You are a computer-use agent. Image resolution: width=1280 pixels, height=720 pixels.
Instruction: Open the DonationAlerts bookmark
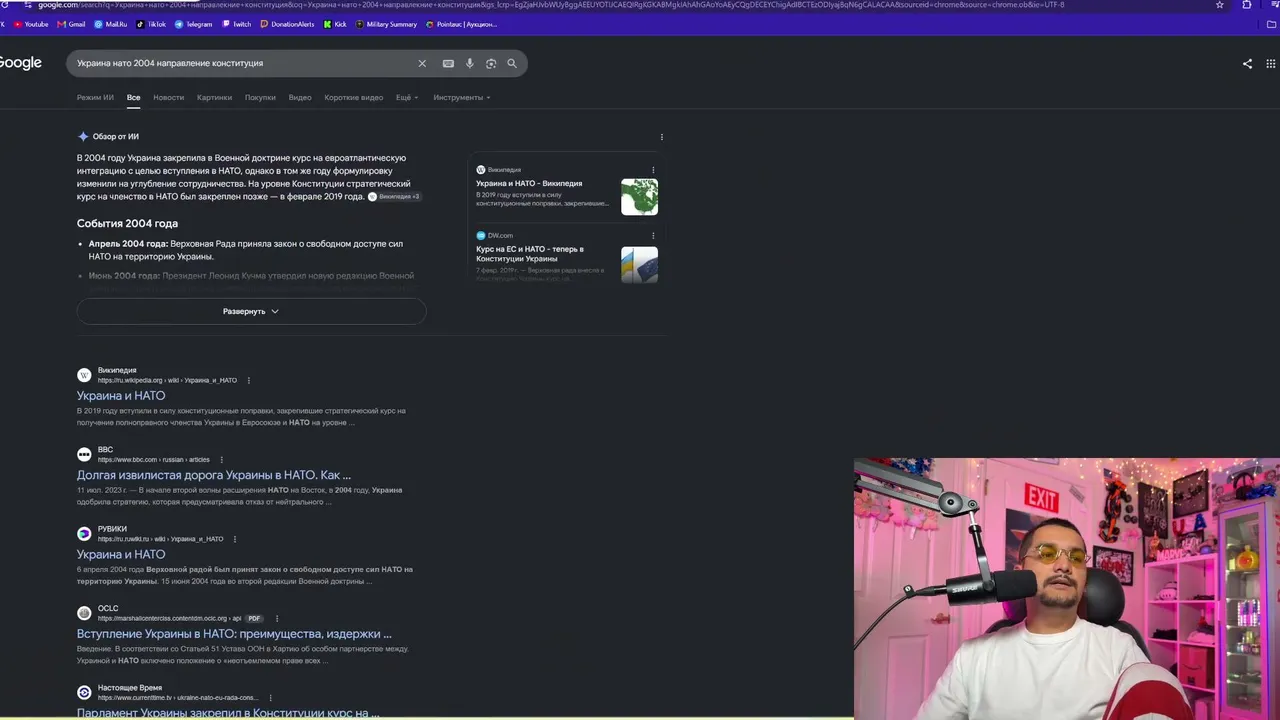pos(289,24)
